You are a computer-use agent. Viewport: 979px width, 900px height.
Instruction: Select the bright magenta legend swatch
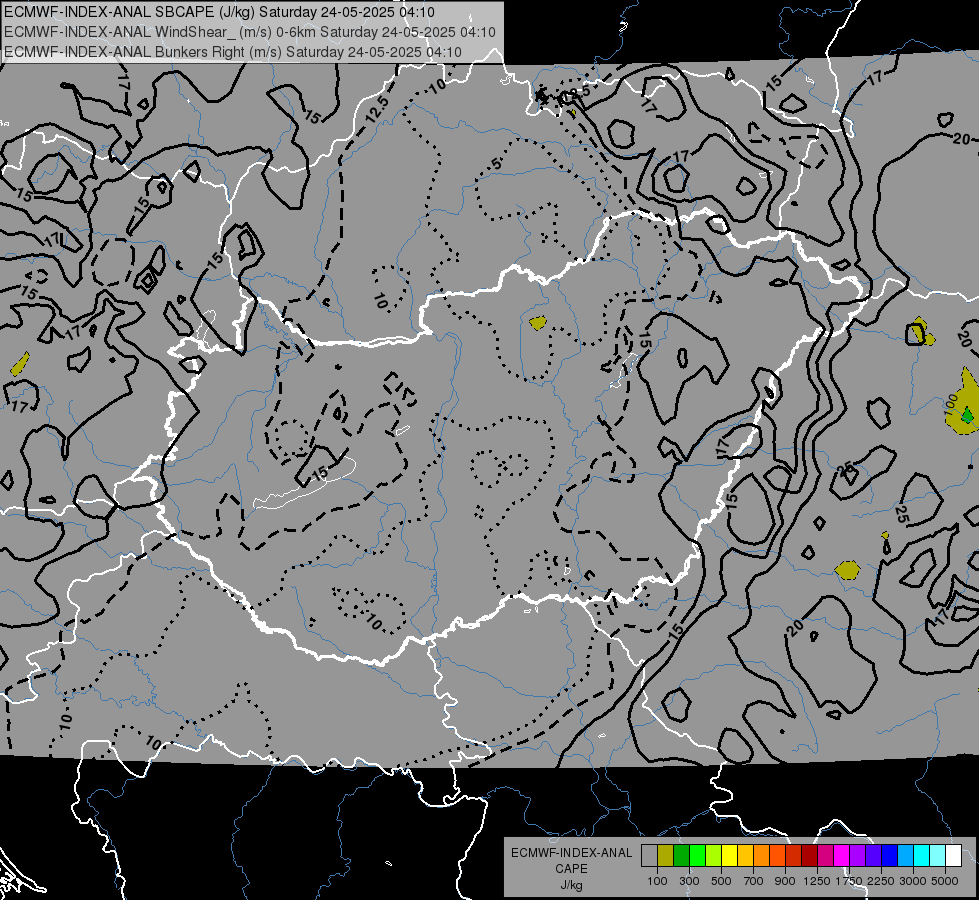point(842,855)
